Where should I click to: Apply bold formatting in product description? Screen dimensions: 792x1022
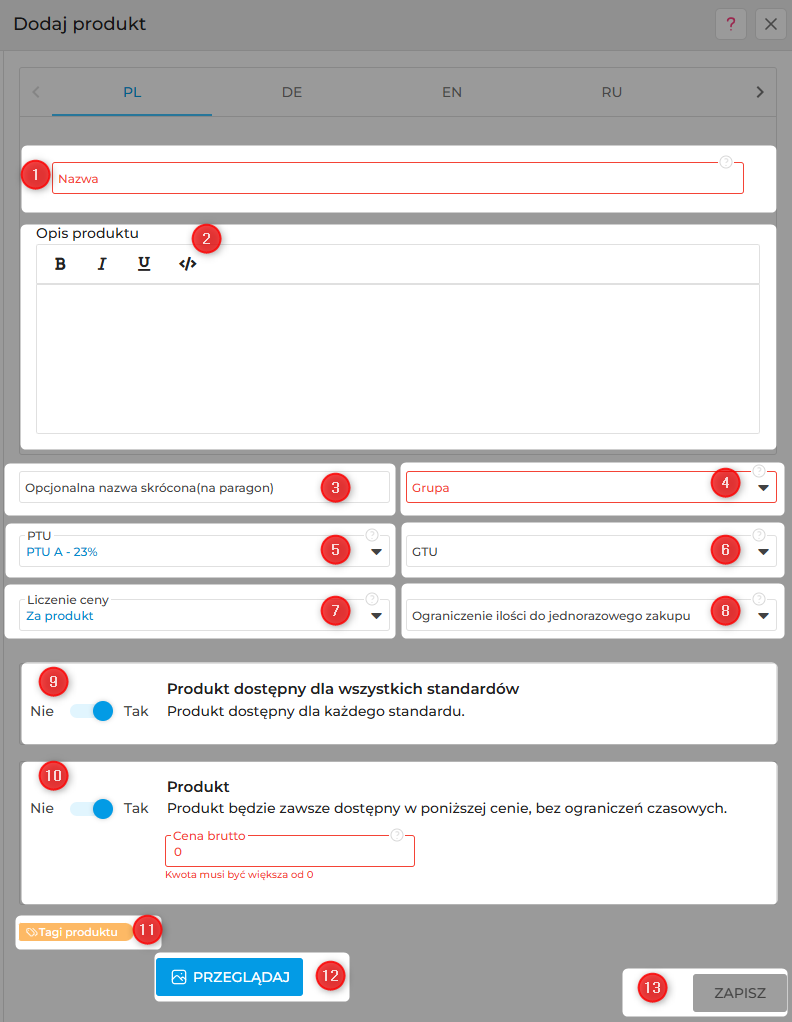(60, 264)
